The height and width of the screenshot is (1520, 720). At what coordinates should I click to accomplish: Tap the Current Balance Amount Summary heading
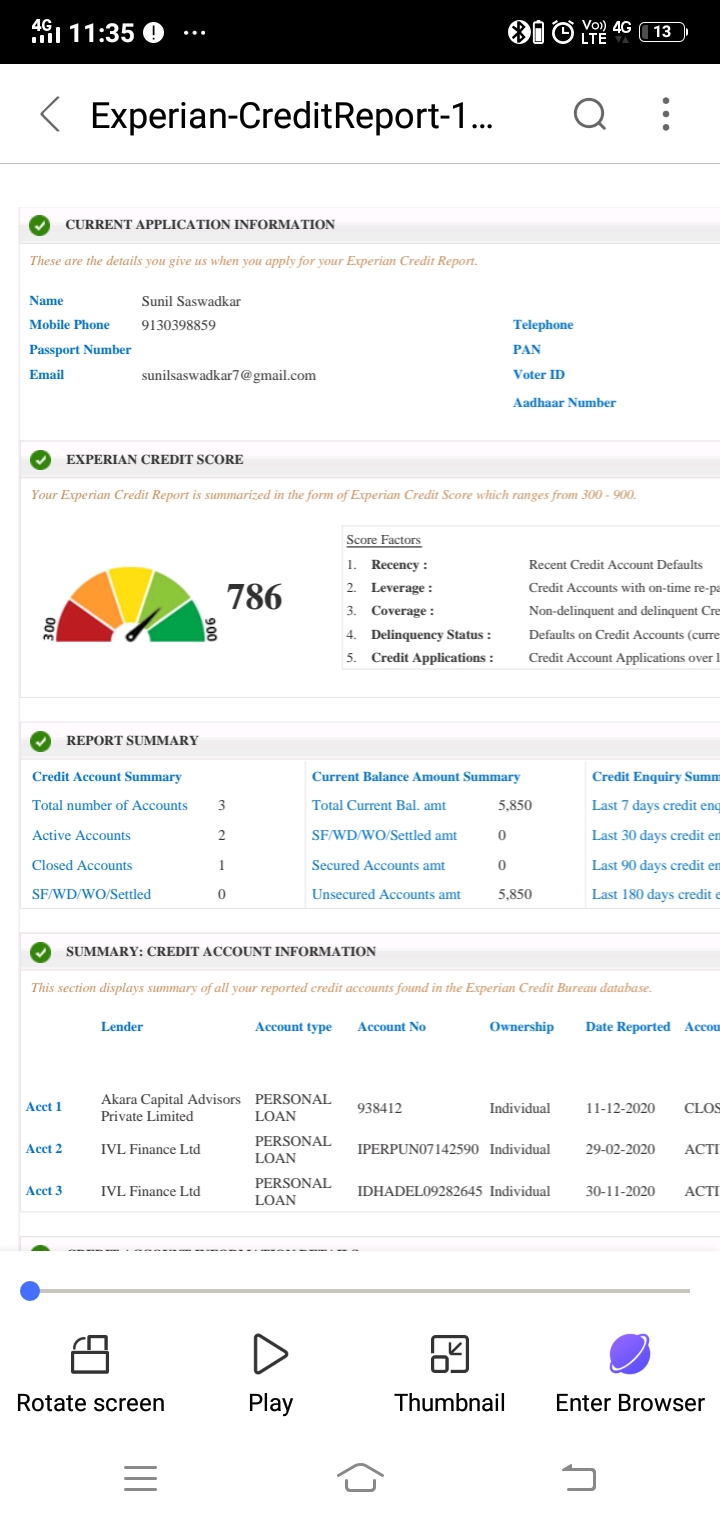[x=416, y=777]
